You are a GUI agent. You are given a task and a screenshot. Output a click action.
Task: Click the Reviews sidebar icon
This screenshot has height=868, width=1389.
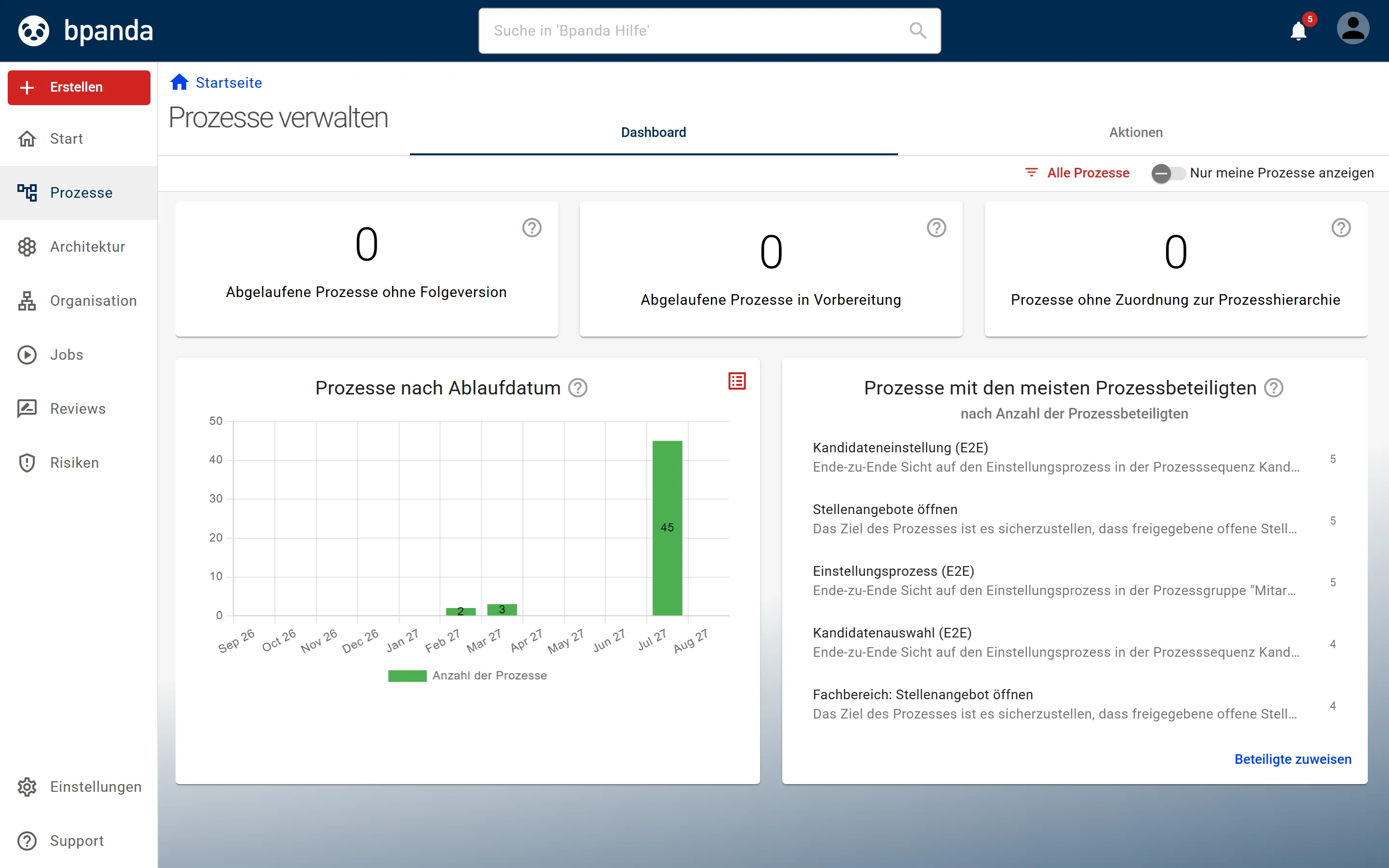pos(27,409)
